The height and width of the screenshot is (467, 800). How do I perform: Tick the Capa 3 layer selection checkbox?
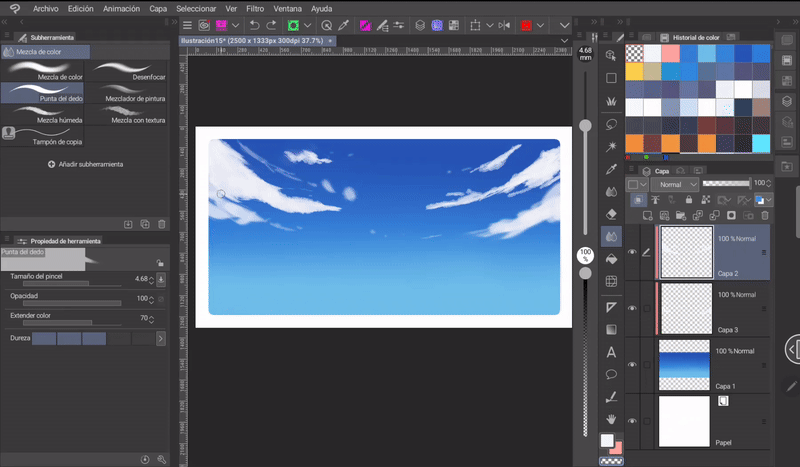[646, 308]
